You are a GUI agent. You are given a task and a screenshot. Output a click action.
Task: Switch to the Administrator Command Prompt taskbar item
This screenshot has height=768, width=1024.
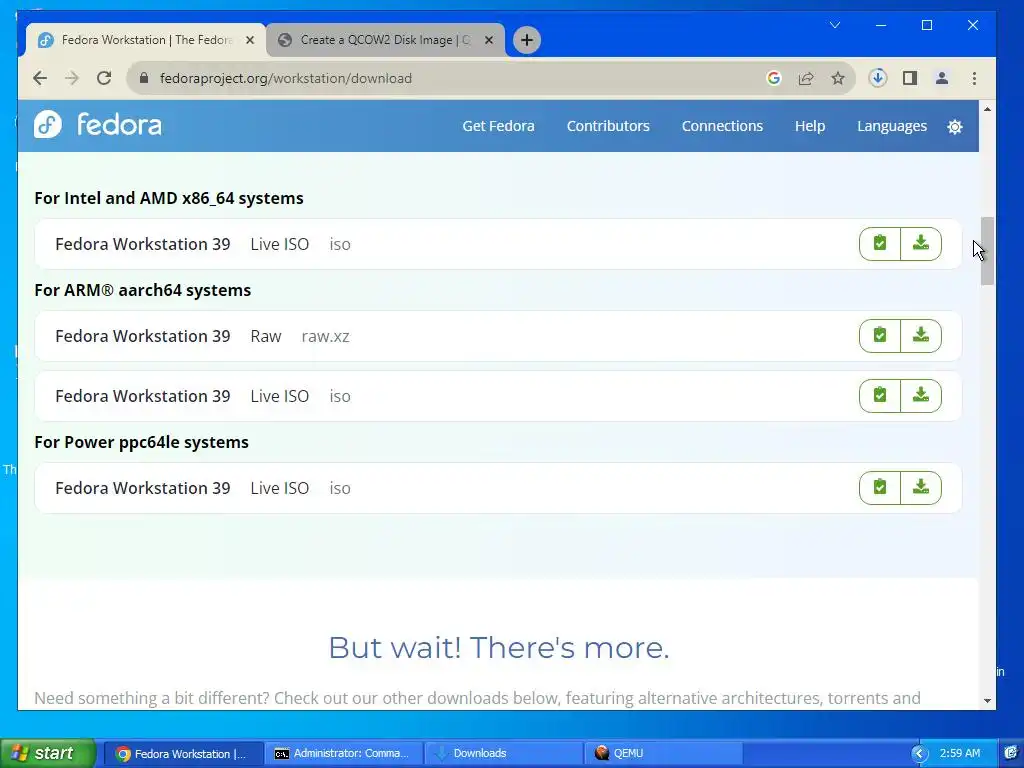(344, 754)
